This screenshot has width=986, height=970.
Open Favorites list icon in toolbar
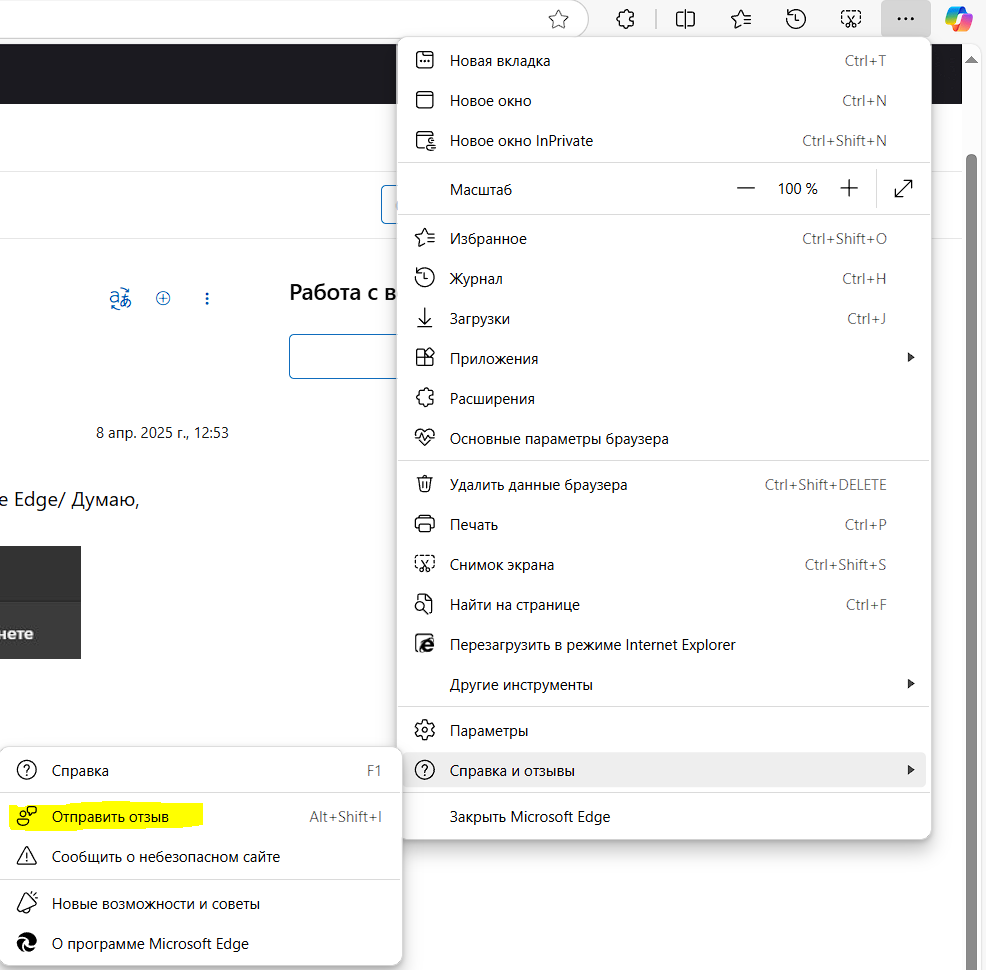[741, 19]
